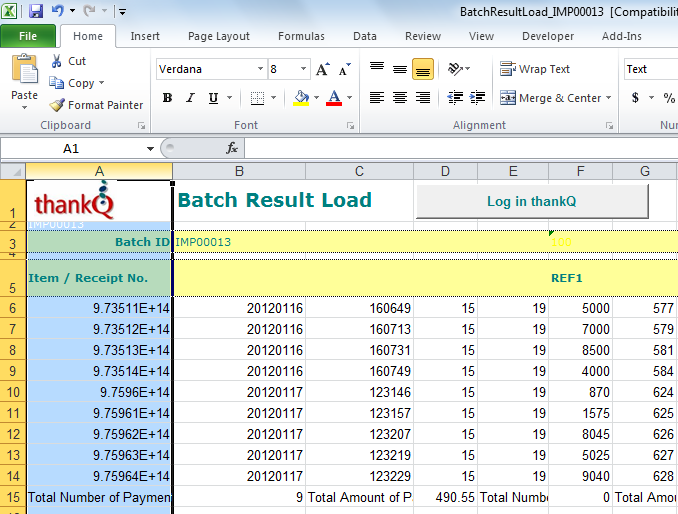This screenshot has height=514, width=678.
Task: Click the Wrap Text button
Action: (x=535, y=69)
